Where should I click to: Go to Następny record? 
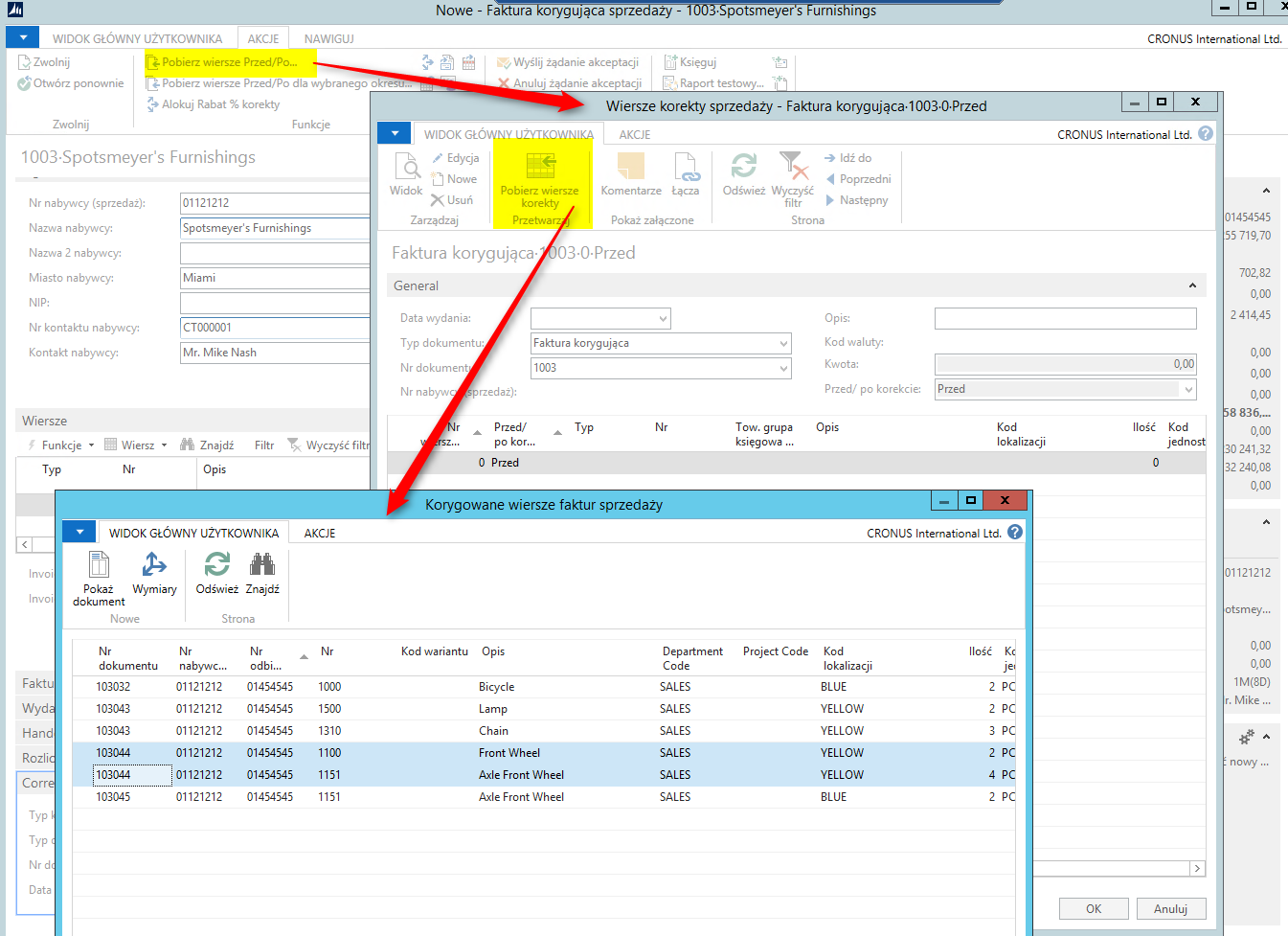(x=857, y=200)
